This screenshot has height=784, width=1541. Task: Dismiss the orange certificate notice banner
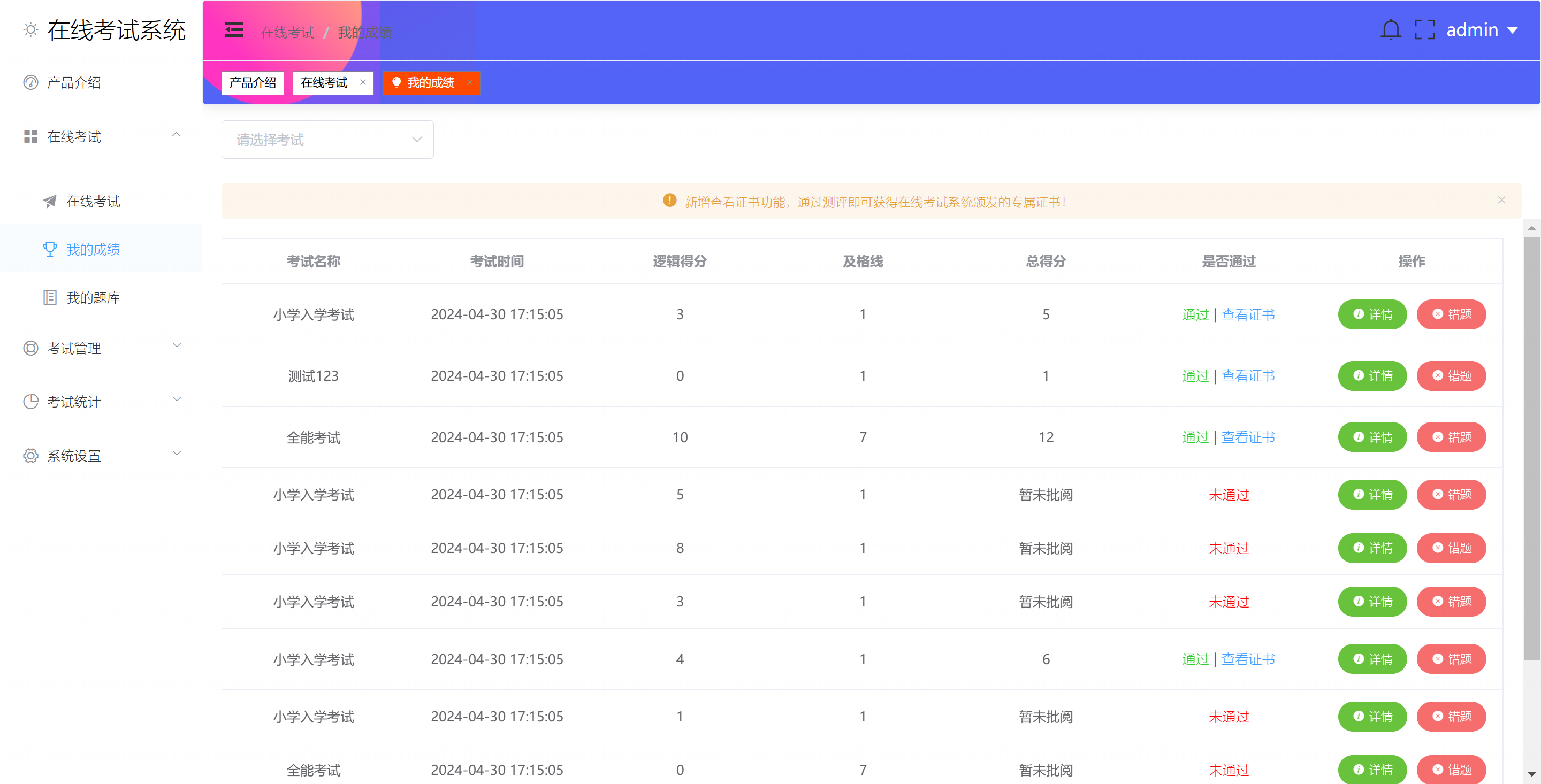click(x=1501, y=201)
